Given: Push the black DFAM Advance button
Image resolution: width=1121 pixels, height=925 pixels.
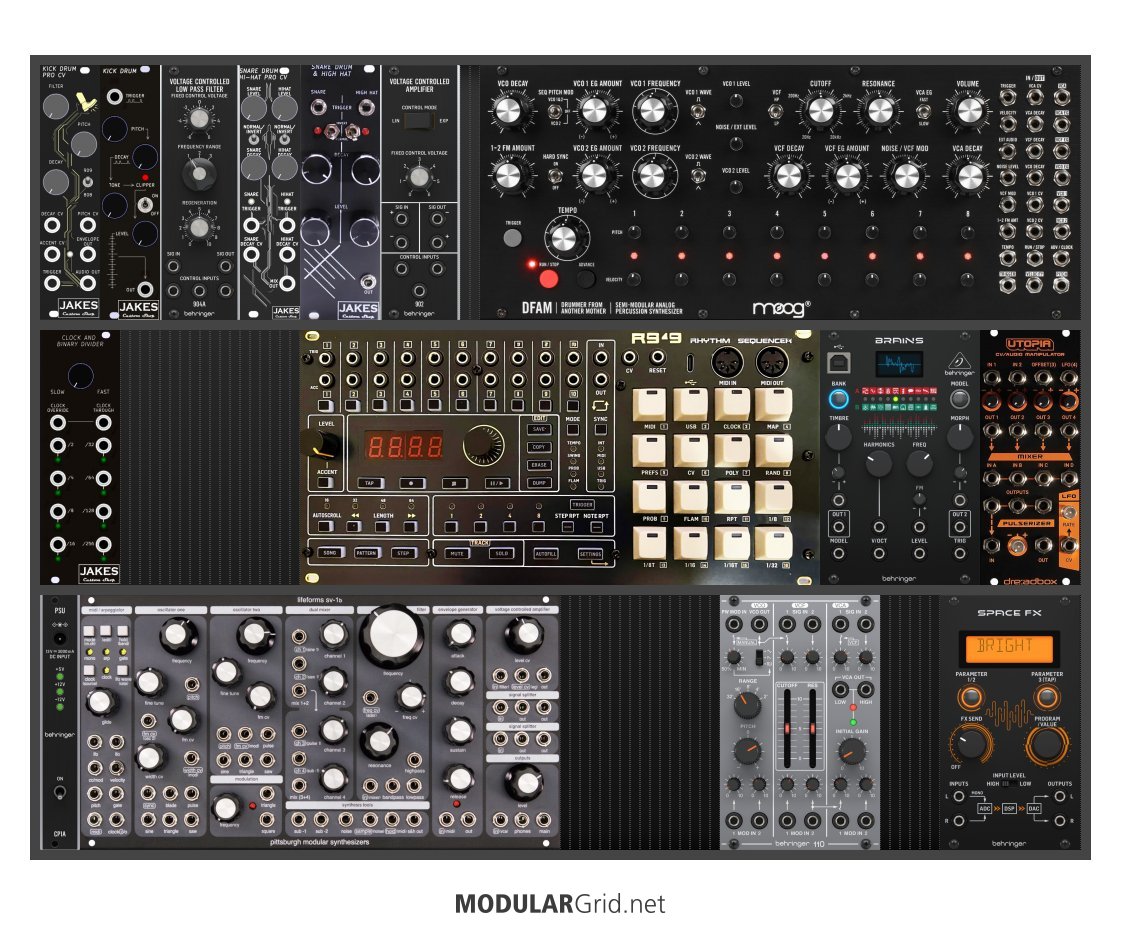Looking at the screenshot, I should 586,278.
